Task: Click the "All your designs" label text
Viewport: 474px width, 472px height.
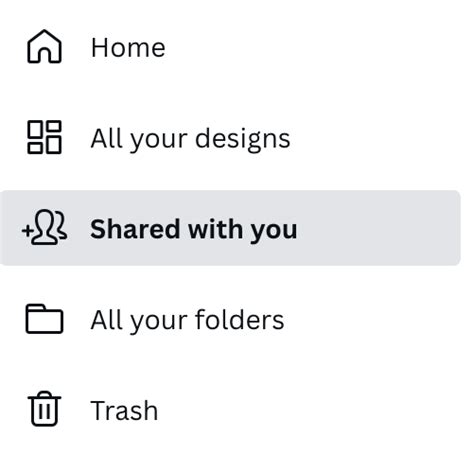Action: coord(190,139)
